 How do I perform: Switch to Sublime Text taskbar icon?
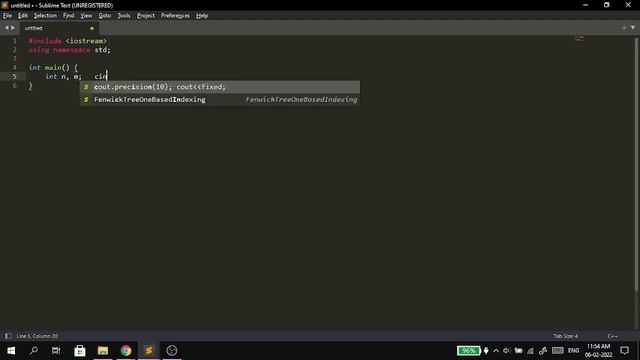point(149,351)
